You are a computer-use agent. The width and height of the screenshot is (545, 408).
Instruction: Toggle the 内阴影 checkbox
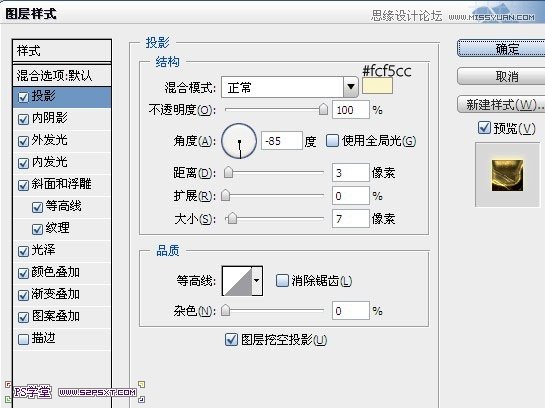pyautogui.click(x=23, y=119)
